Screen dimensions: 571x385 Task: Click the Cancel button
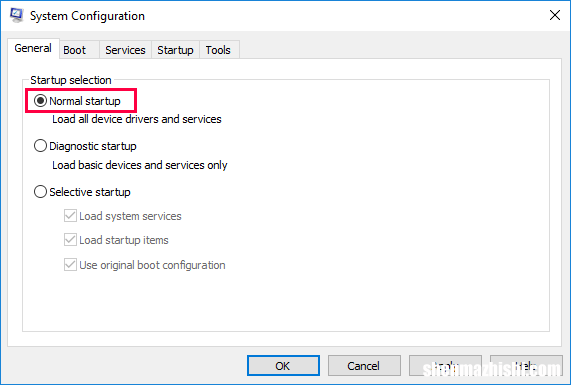coord(364,366)
